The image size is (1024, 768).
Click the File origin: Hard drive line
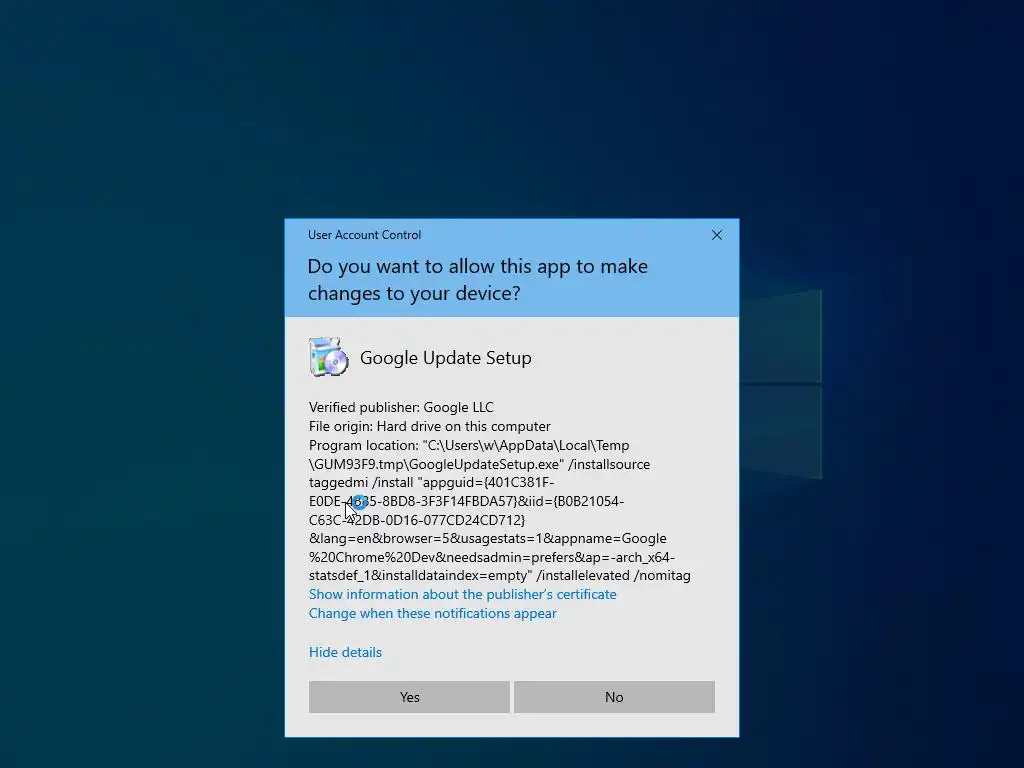tap(430, 426)
